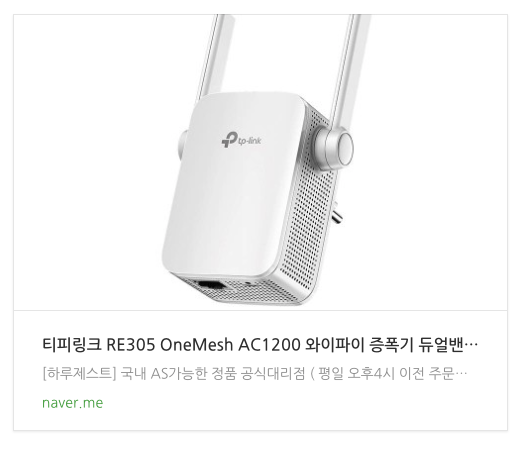The width and height of the screenshot is (524, 452).
Task: Click the word AC1200 in the title
Action: 269,345
